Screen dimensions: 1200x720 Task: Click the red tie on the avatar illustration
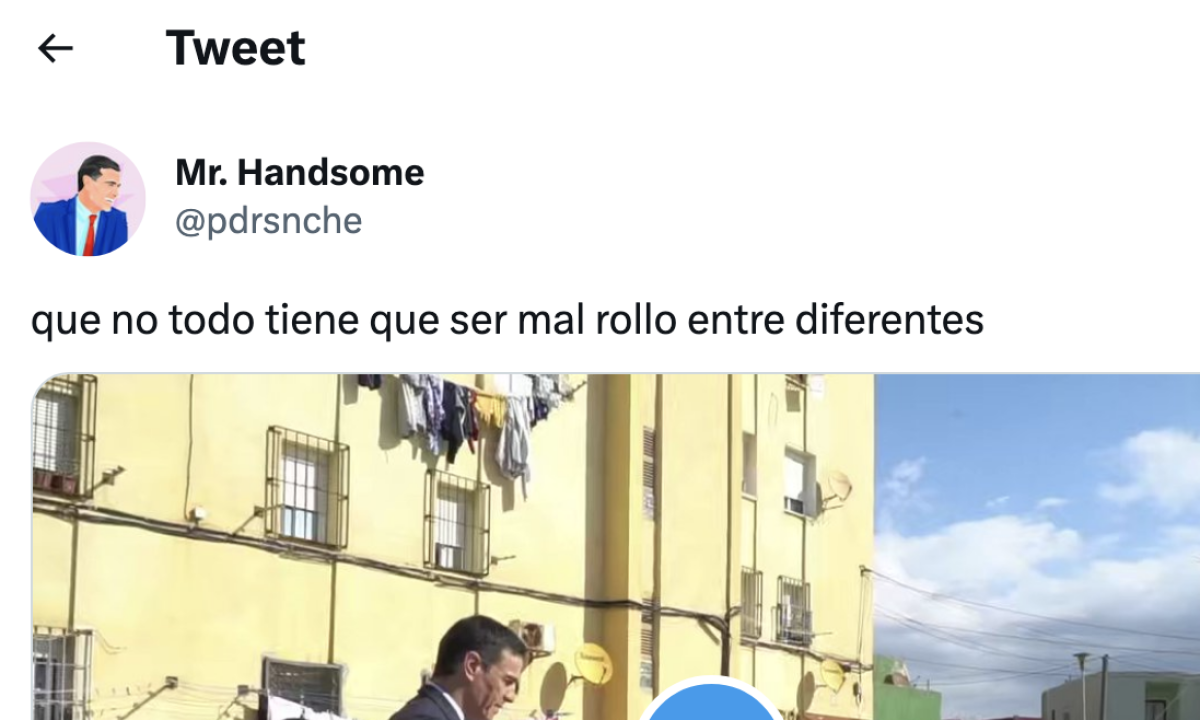point(91,235)
